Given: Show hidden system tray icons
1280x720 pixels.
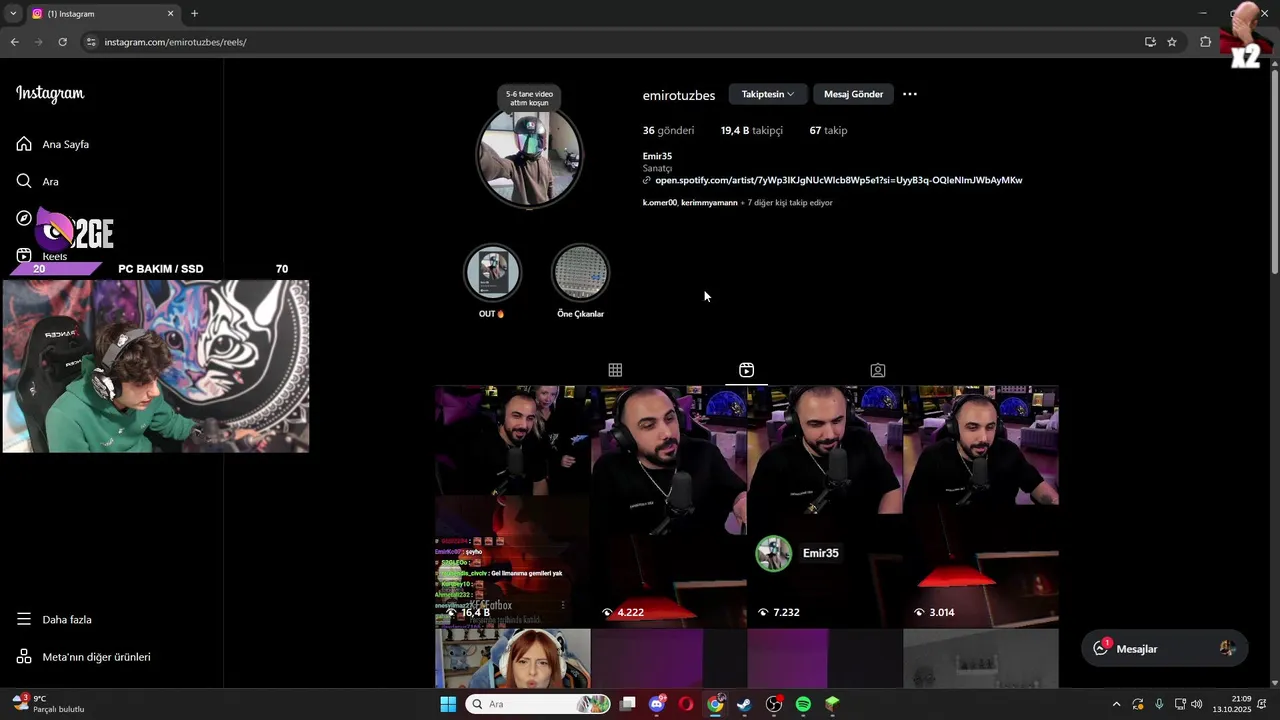Looking at the screenshot, I should click(x=1116, y=704).
